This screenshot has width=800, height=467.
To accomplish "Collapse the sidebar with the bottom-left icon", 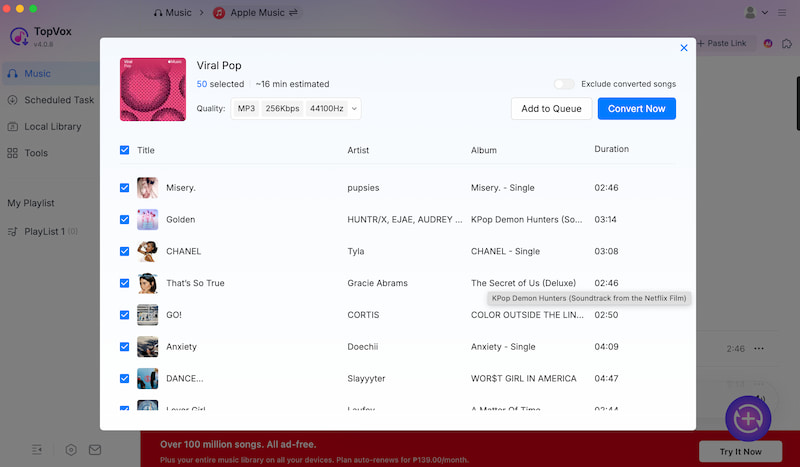I will [37, 450].
